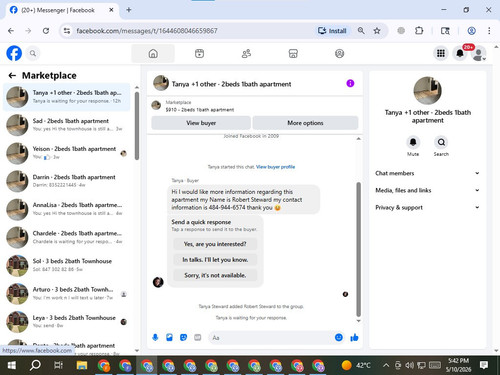This screenshot has height=375, width=500.
Task: Install the Facebook app button
Action: coord(332,31)
